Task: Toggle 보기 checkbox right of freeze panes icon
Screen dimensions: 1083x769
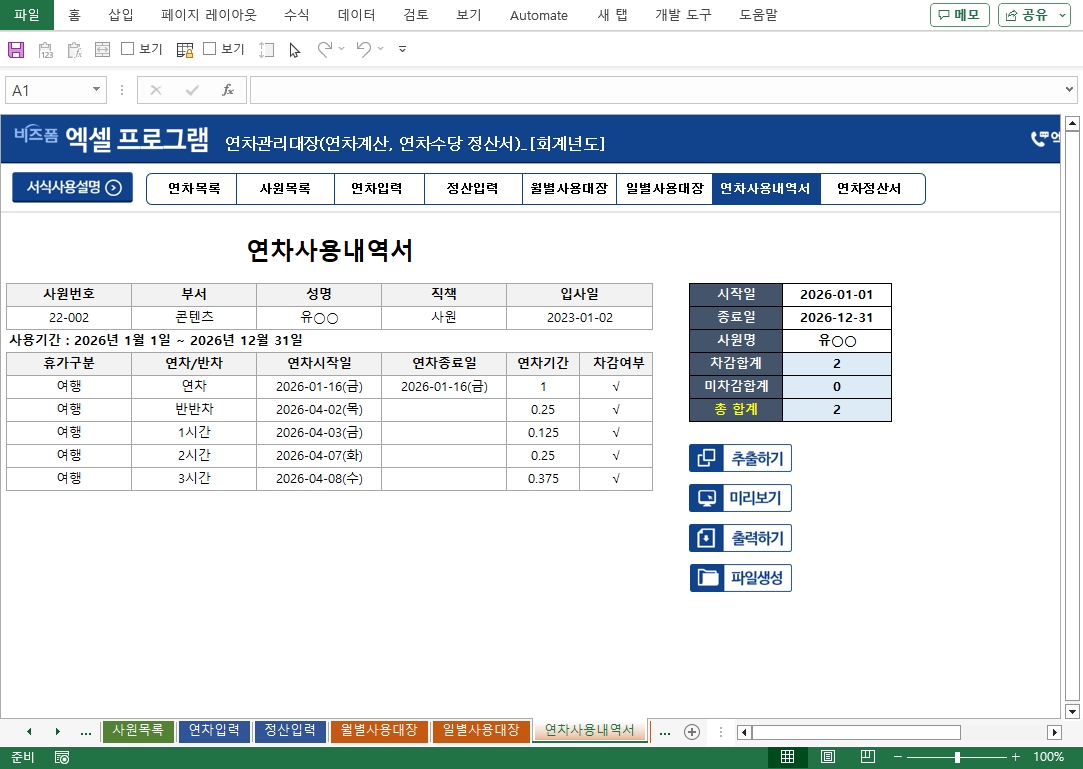Action: point(210,49)
